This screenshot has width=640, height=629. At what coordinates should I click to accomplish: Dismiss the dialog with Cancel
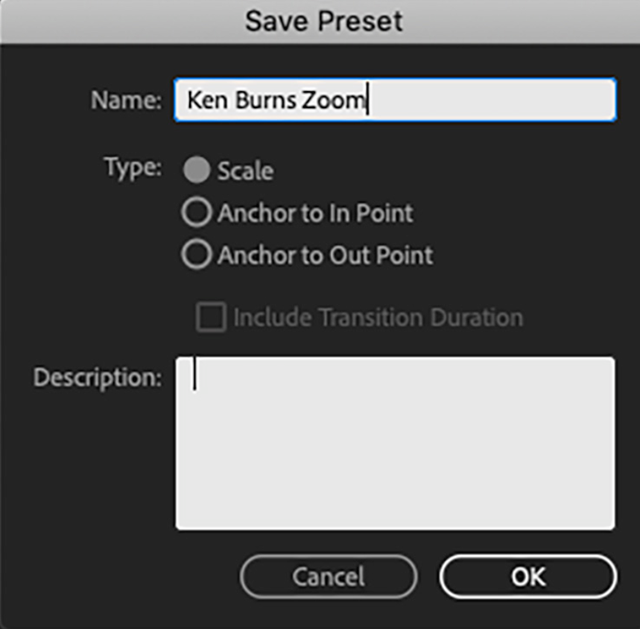pos(329,577)
